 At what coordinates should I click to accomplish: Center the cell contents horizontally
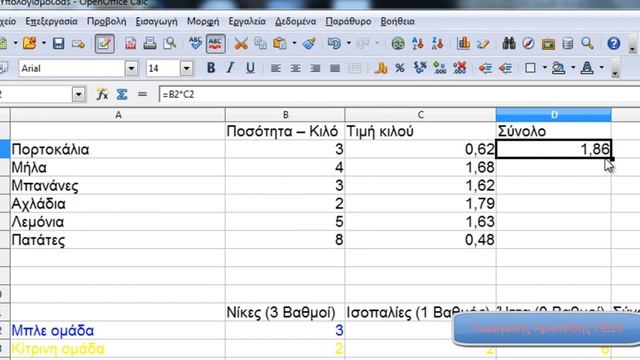pos(295,68)
